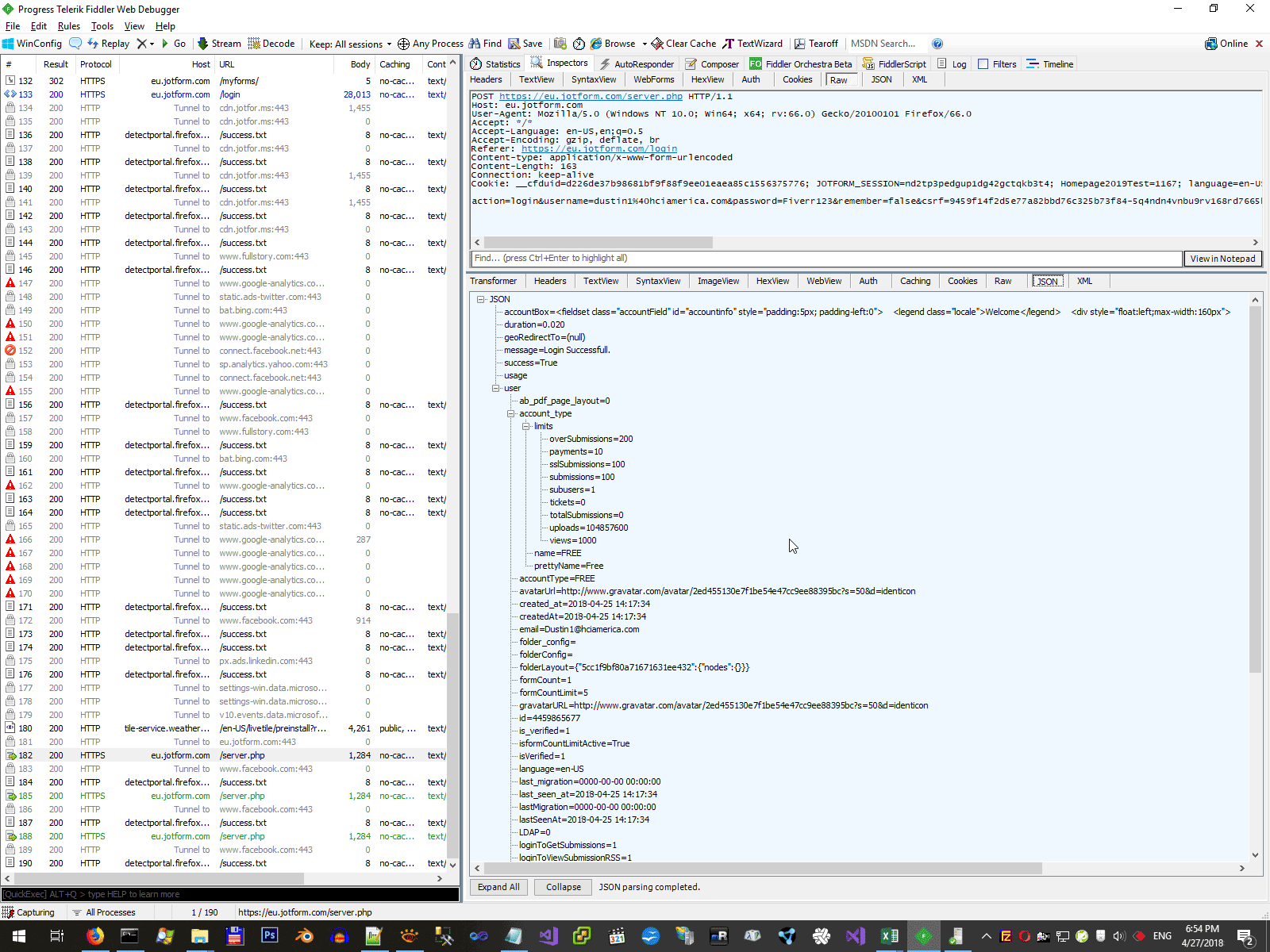The height and width of the screenshot is (952, 1270).
Task: Open the Composer tab
Action: [712, 64]
